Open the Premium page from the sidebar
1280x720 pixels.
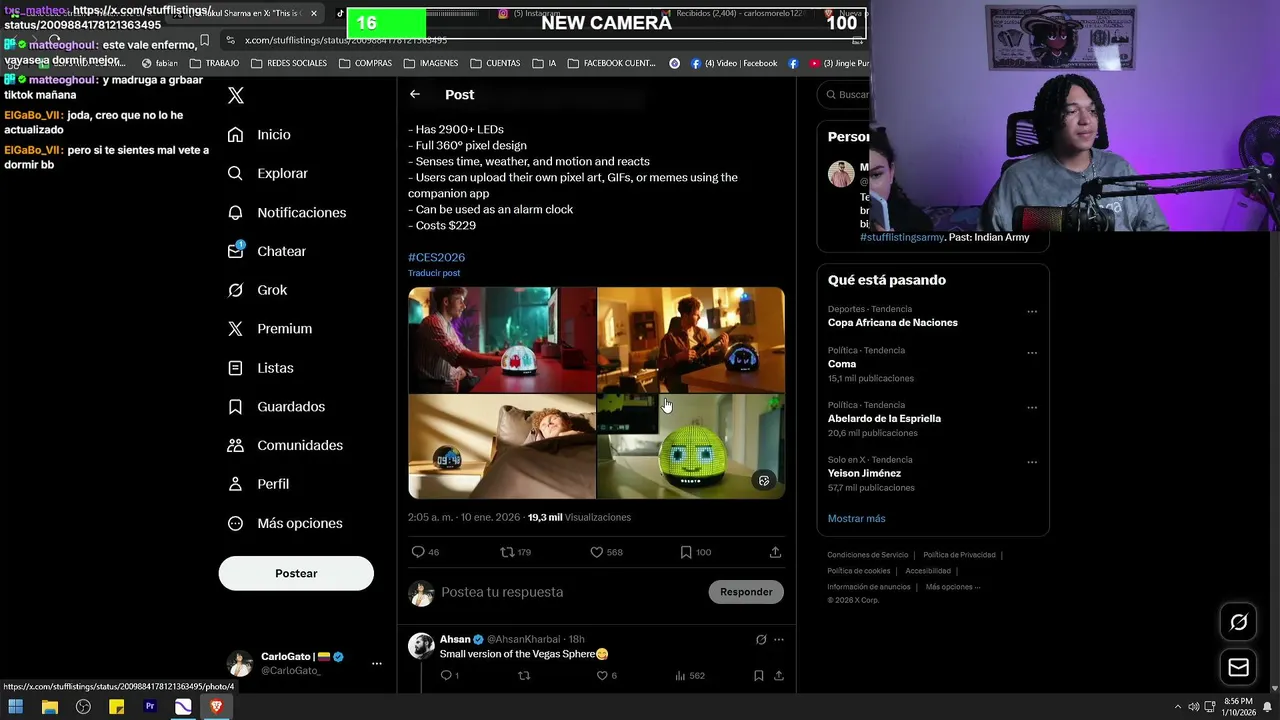[x=269, y=329]
